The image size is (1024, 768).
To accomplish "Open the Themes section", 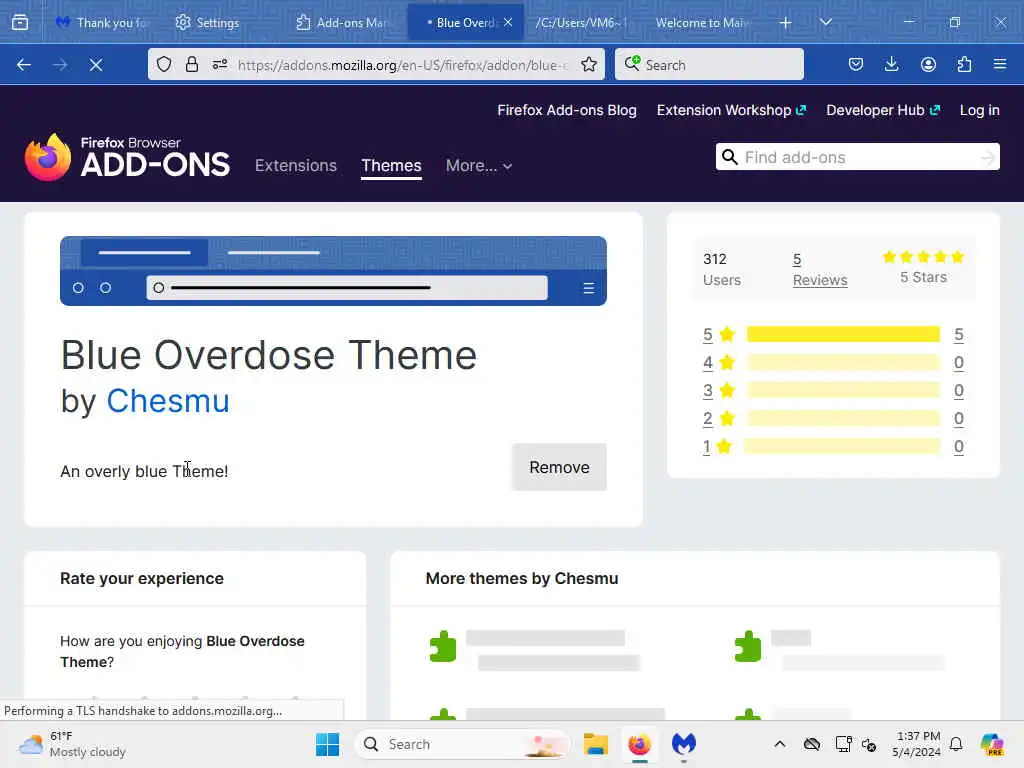I will tap(391, 165).
